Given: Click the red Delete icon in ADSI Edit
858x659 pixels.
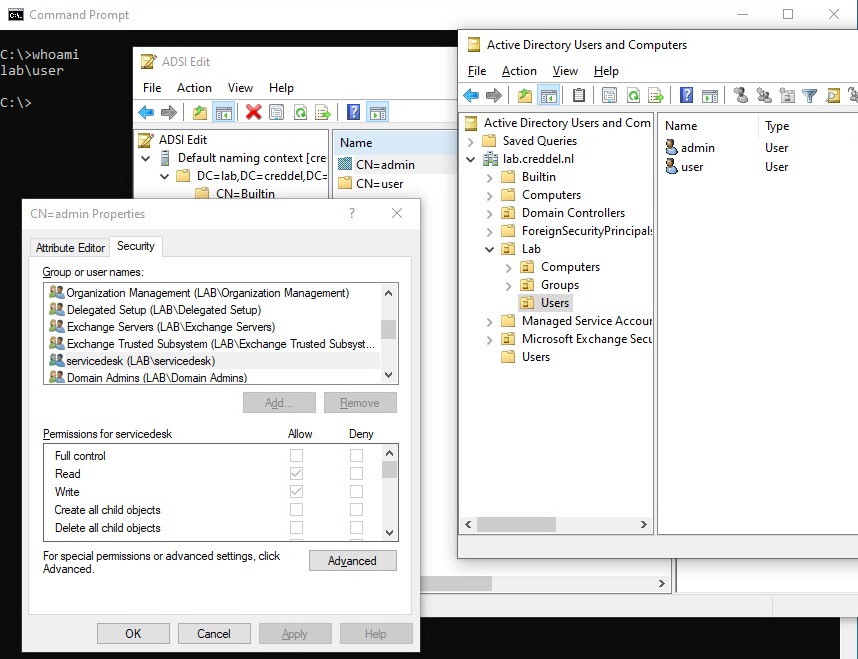Looking at the screenshot, I should tap(254, 112).
